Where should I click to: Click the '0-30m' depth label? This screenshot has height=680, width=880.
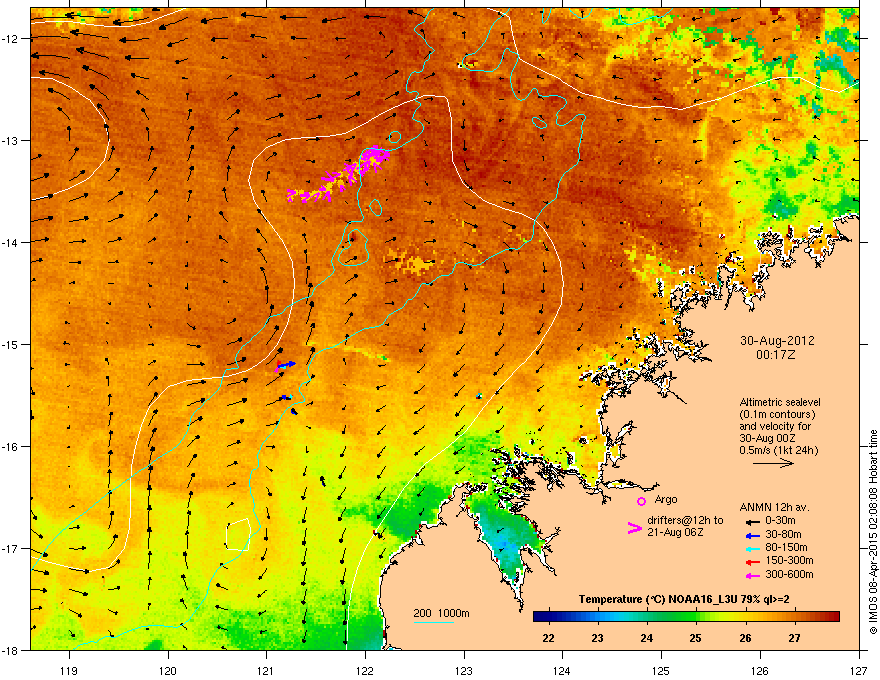[781, 521]
